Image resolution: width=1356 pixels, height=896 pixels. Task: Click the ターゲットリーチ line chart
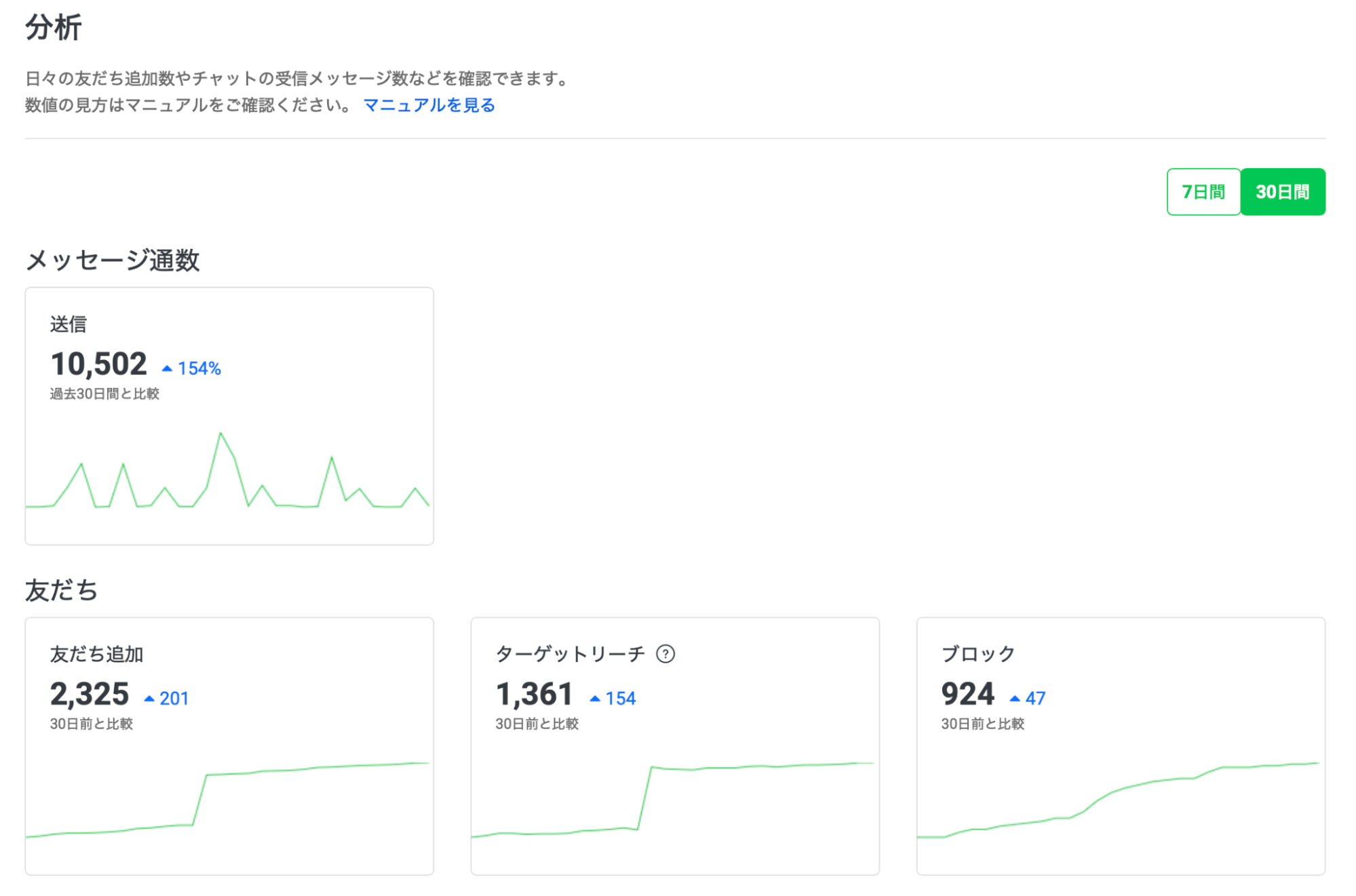tap(673, 800)
